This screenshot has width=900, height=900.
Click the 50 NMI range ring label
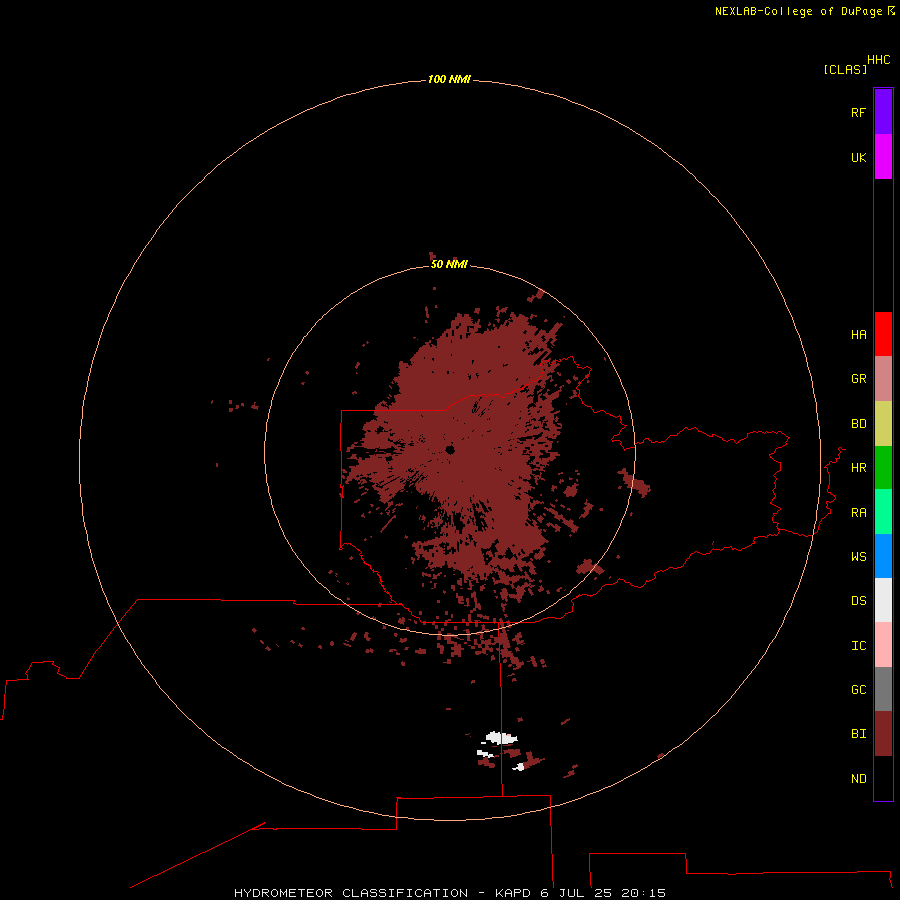[x=449, y=264]
